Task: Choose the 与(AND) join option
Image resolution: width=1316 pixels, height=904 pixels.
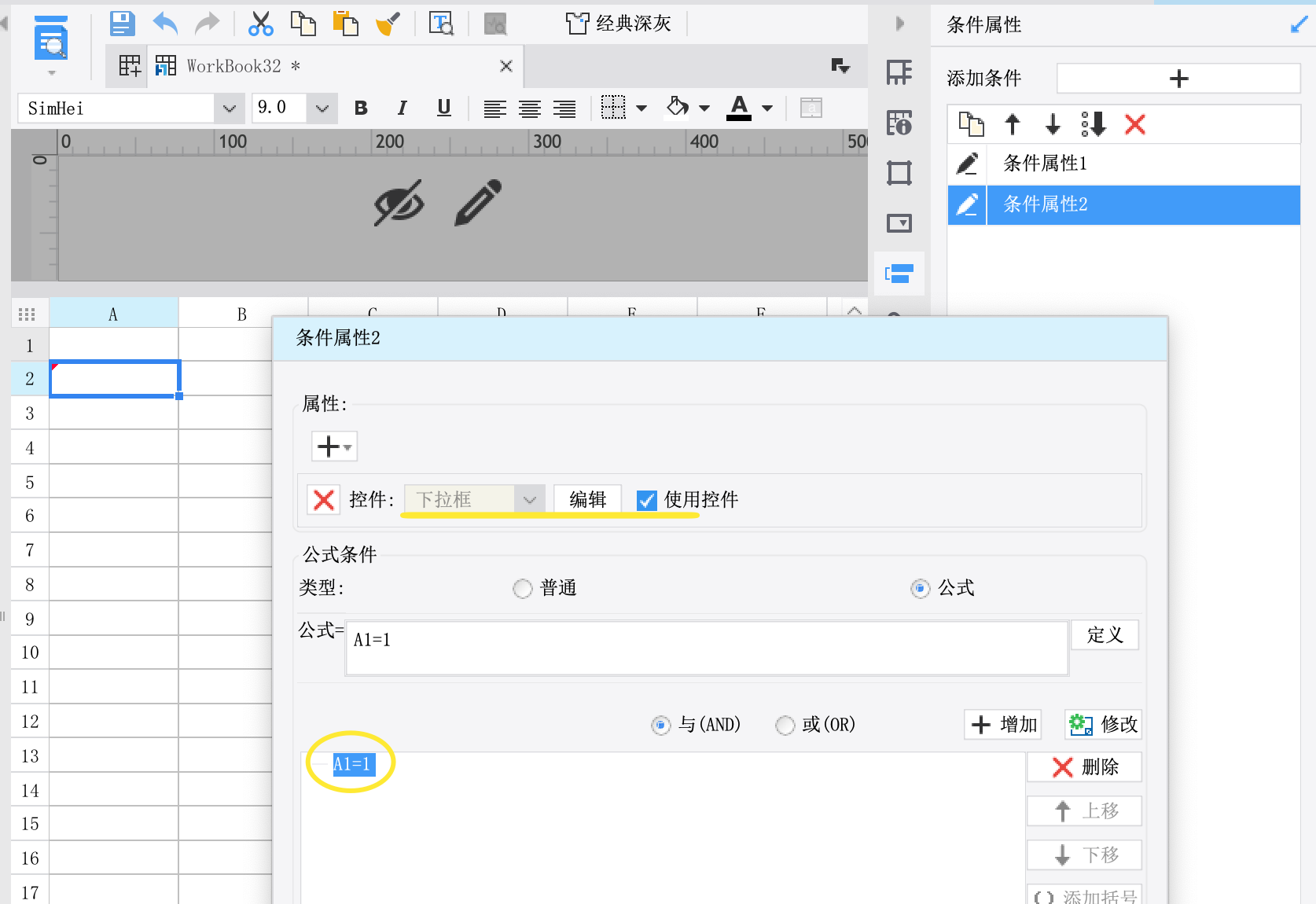Action: 660,725
